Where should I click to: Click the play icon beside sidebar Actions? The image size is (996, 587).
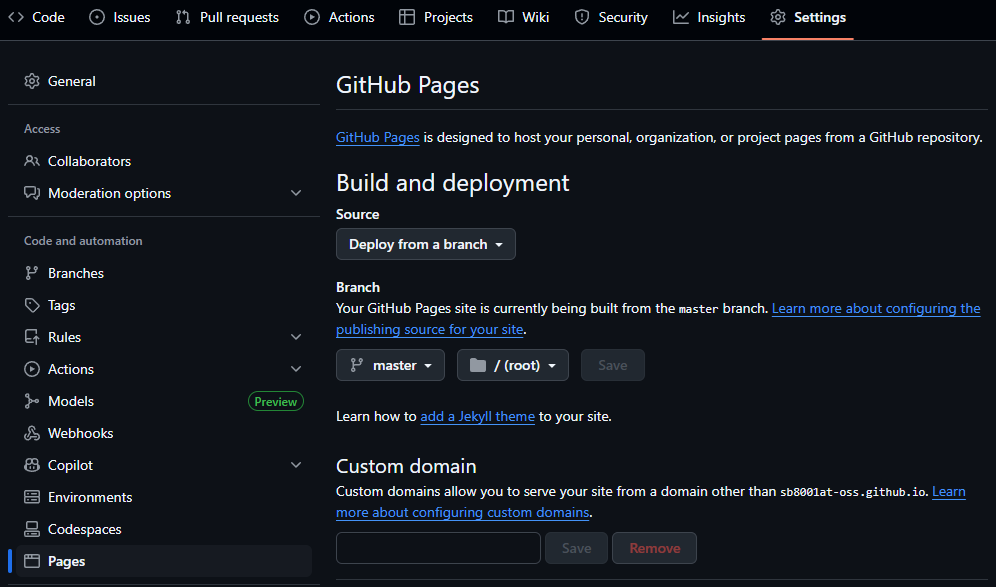(32, 369)
